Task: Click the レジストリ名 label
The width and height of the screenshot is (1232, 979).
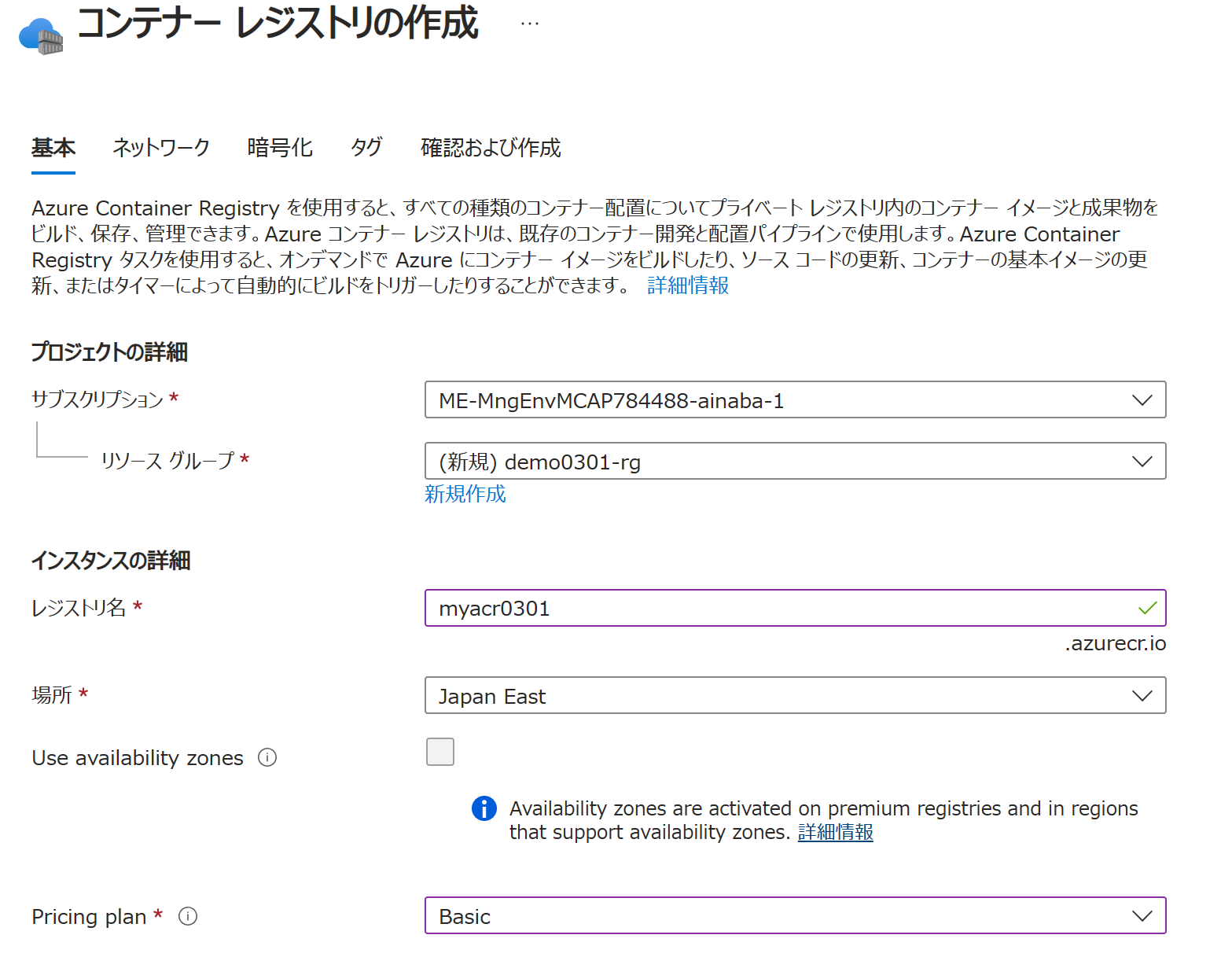Action: [x=79, y=607]
